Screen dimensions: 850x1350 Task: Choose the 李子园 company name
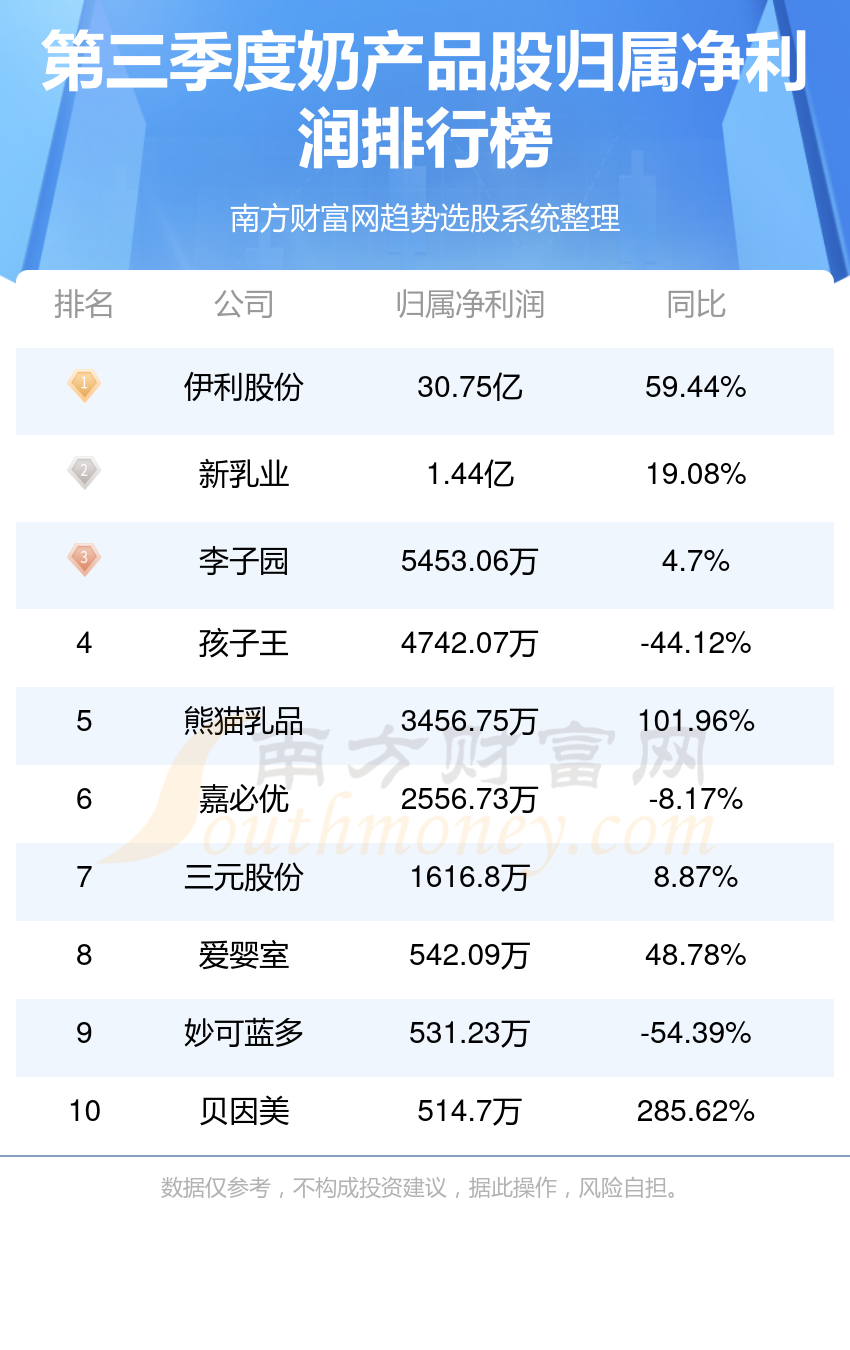click(x=244, y=561)
